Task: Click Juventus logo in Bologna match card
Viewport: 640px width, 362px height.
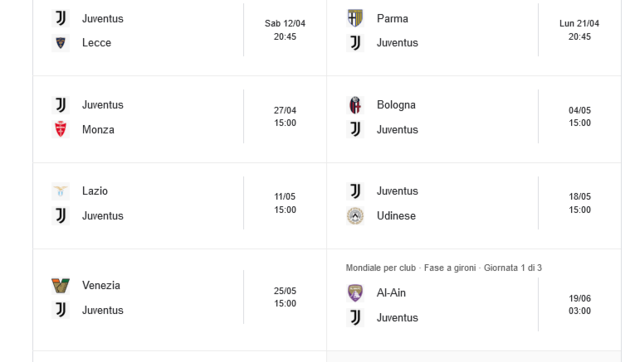Action: (x=355, y=129)
